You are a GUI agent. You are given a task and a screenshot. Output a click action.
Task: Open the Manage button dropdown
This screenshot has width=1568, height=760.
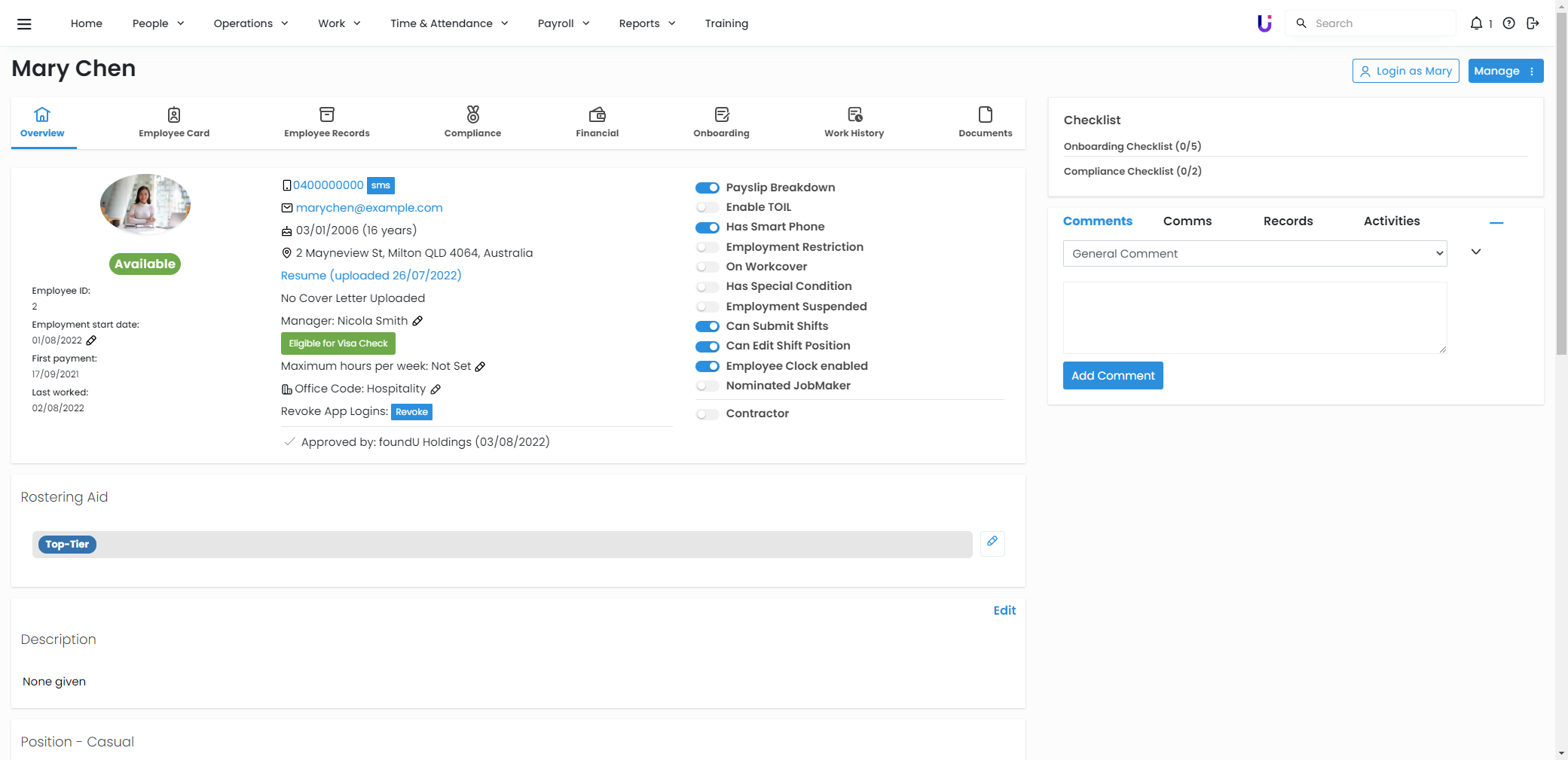(1505, 71)
